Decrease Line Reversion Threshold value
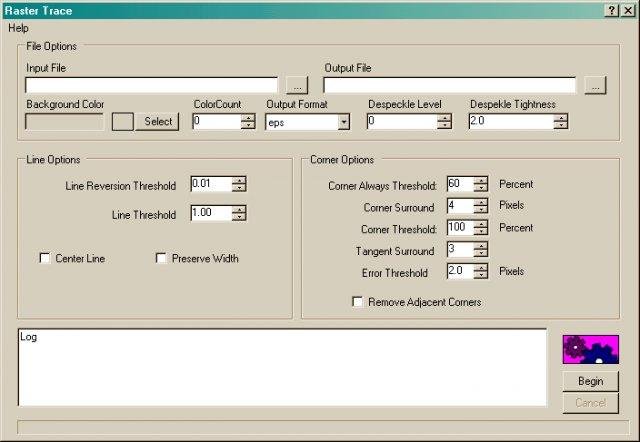The height and width of the screenshot is (442, 640). point(239,188)
